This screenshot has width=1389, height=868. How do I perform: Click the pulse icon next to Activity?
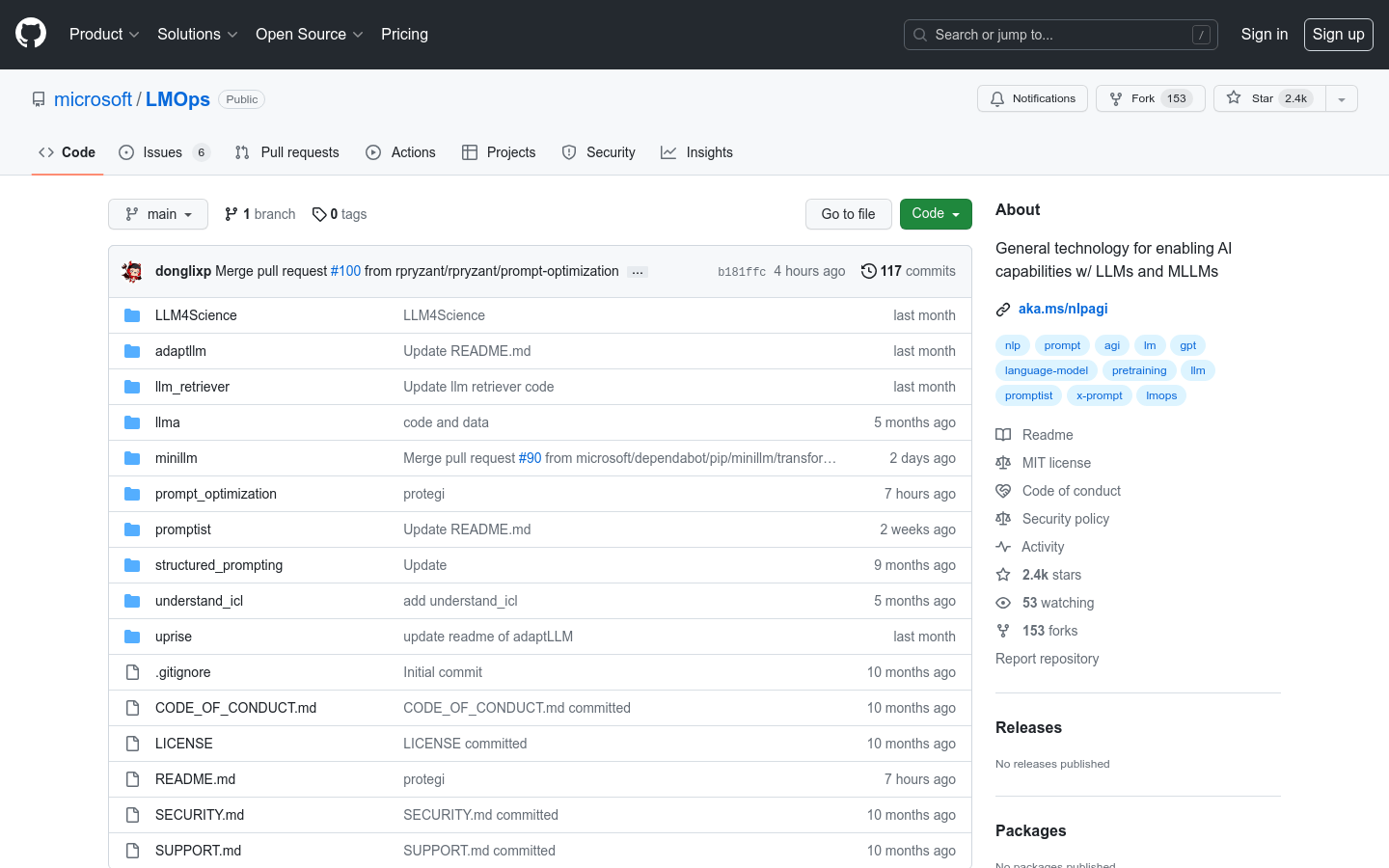coord(1003,547)
